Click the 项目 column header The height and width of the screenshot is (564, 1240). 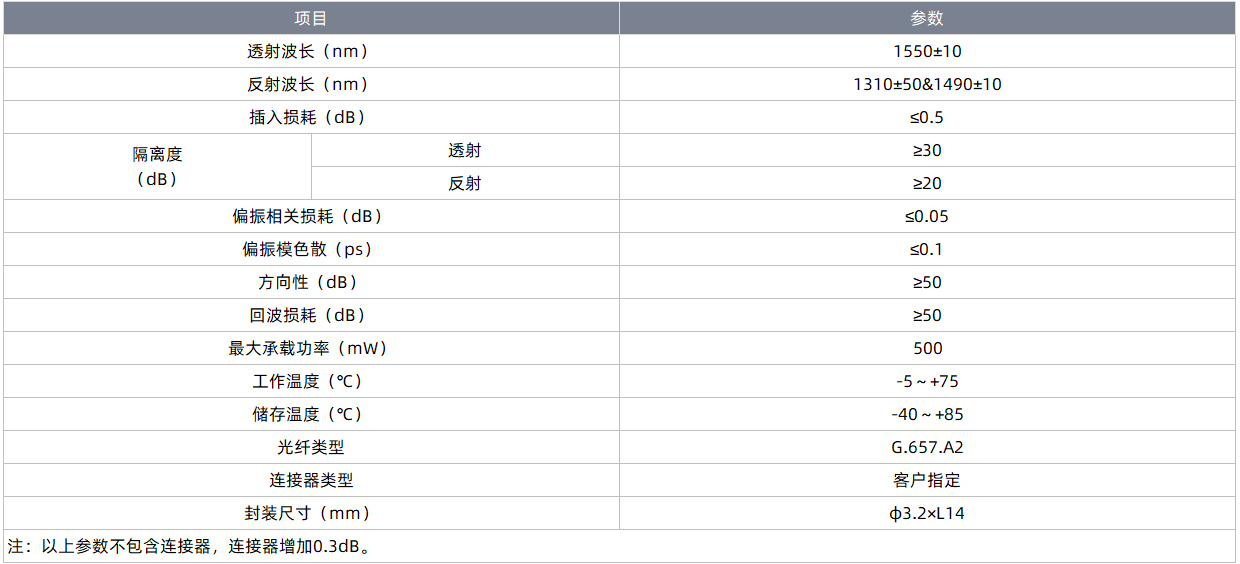point(311,18)
